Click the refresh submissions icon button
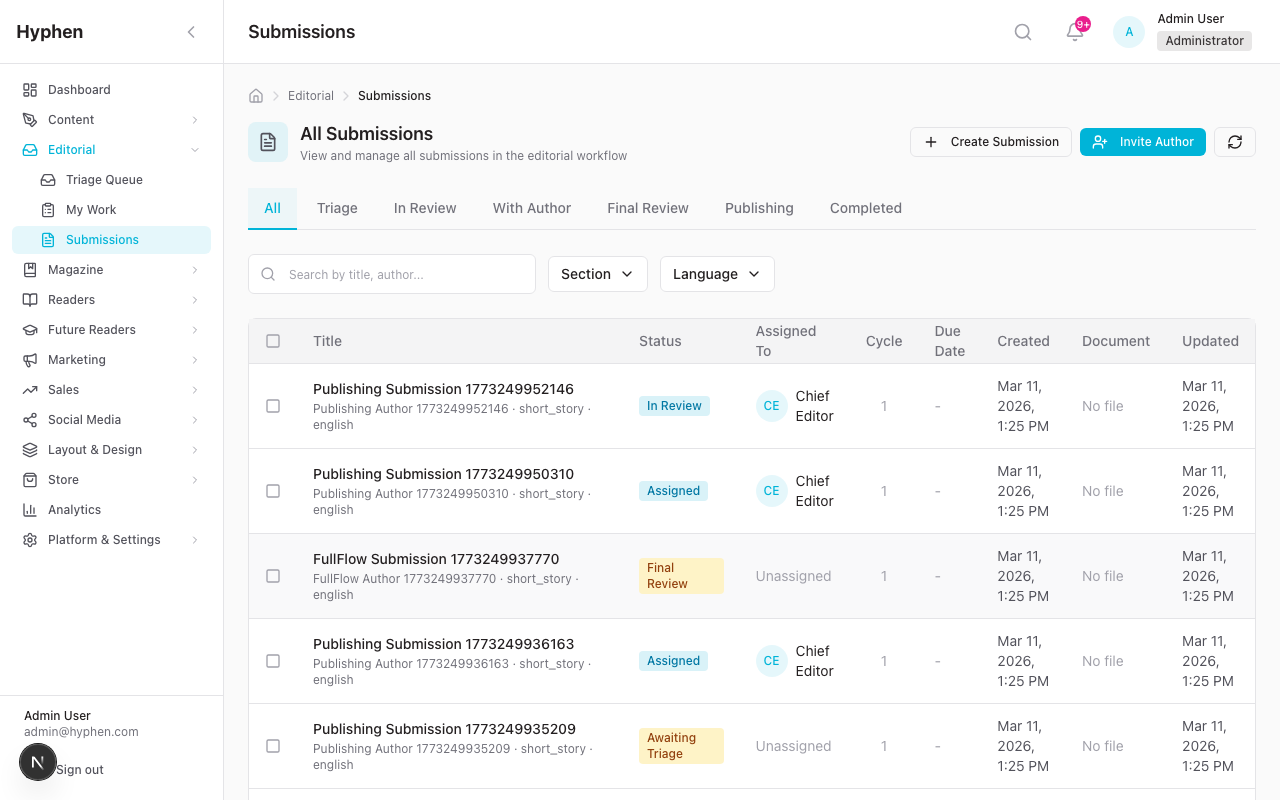 click(1234, 142)
